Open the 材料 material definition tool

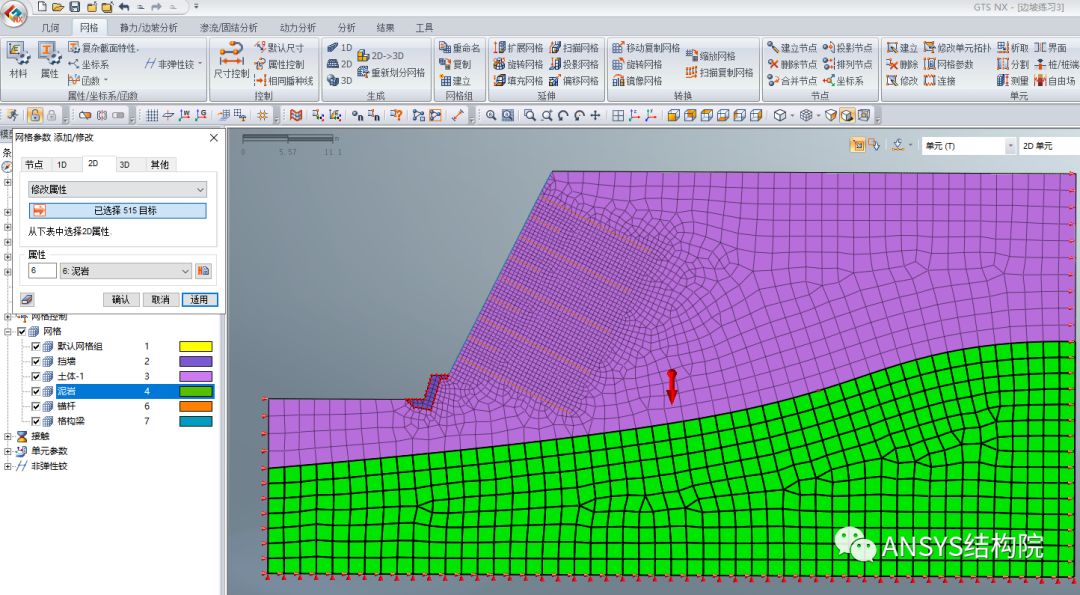[x=18, y=59]
